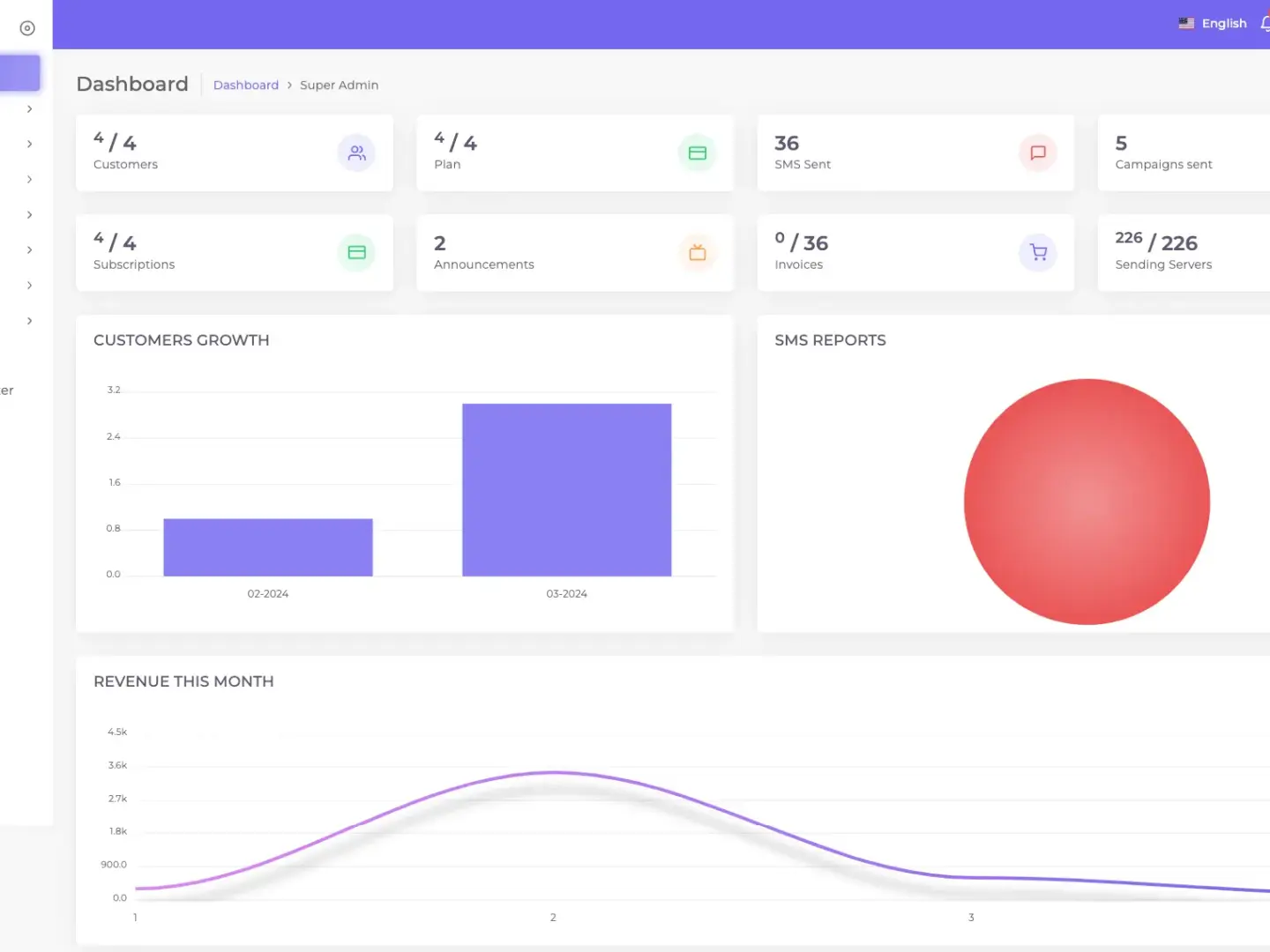This screenshot has width=1270, height=952.
Task: Click the red SMS Reports pie chart
Action: (1087, 502)
